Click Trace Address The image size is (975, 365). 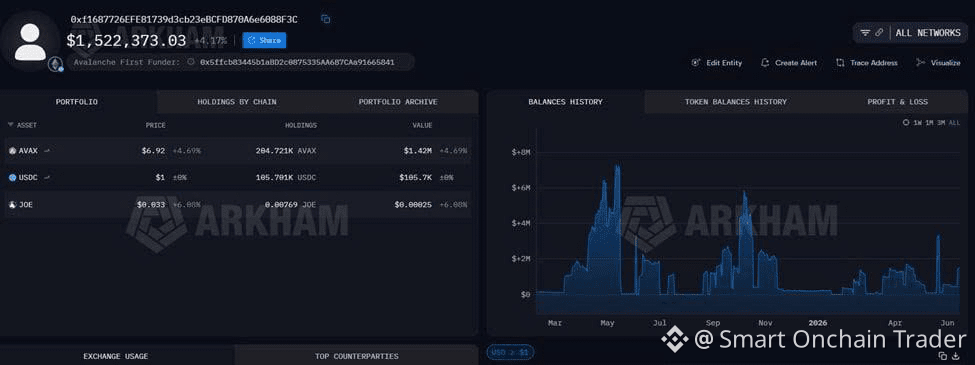(x=867, y=63)
